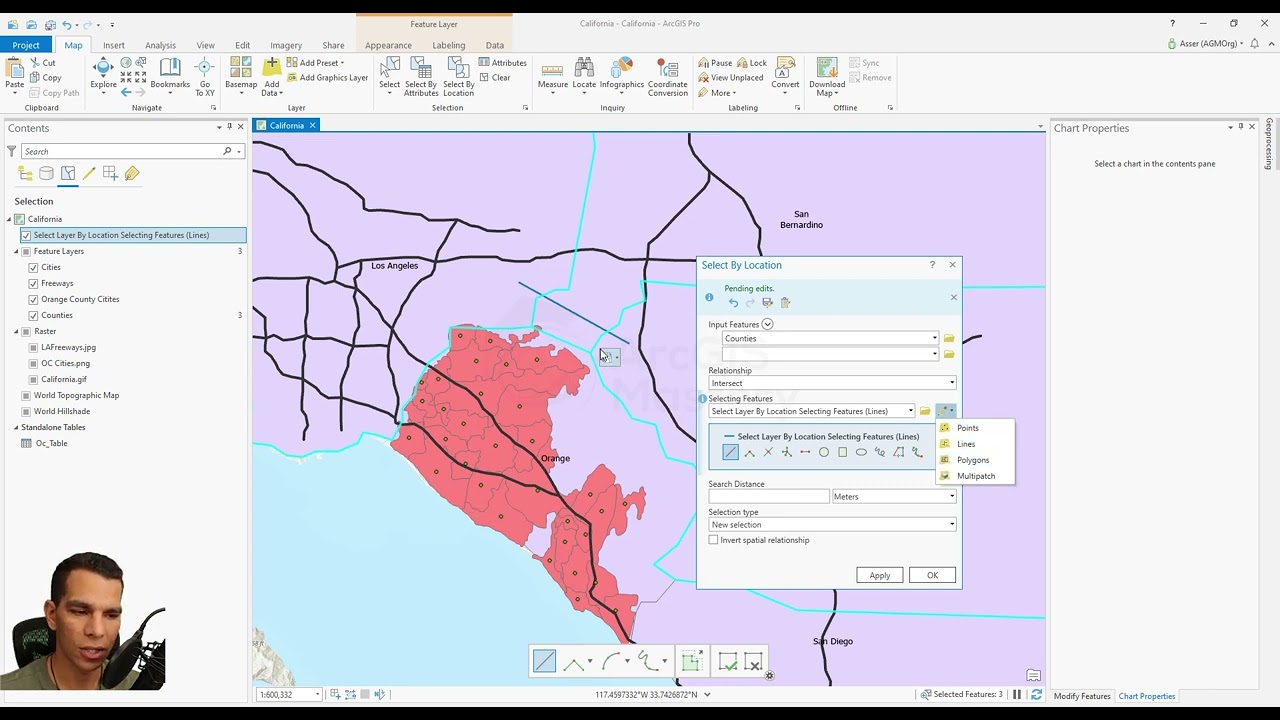
Task: Open the Analysis ribbon tab
Action: (x=160, y=45)
